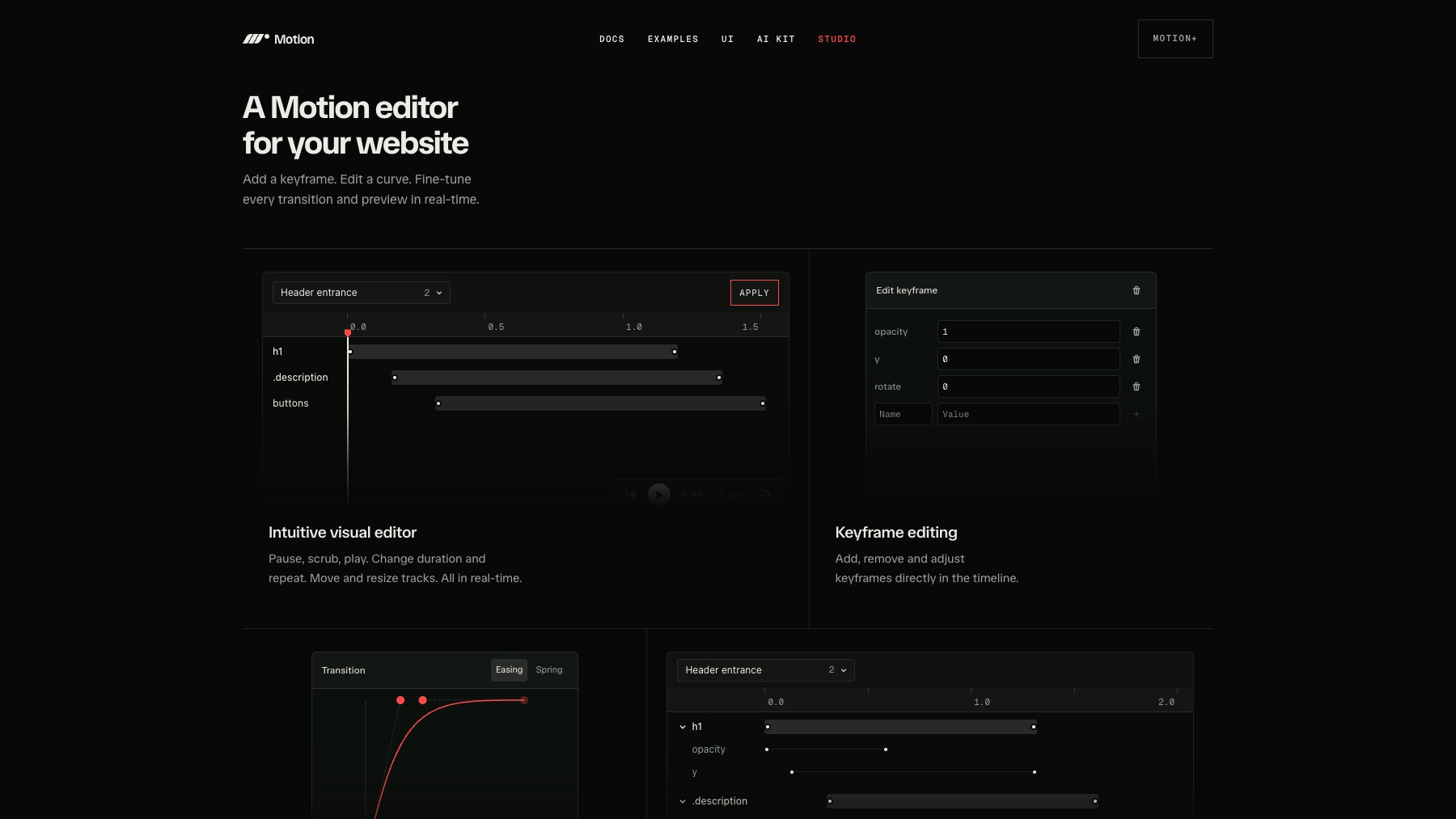Image resolution: width=1456 pixels, height=819 pixels.
Task: Play the Header entrance animation
Action: (659, 494)
